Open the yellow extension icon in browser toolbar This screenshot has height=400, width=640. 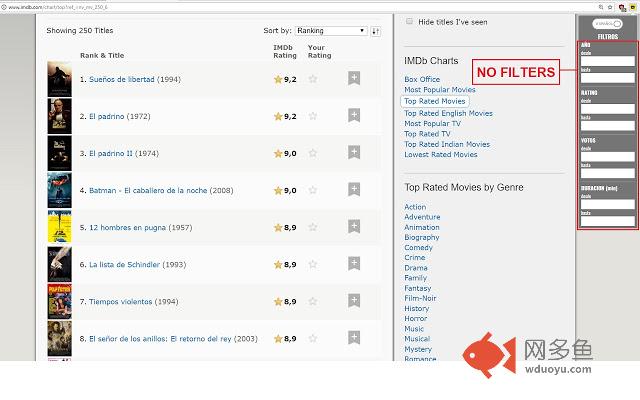point(633,7)
